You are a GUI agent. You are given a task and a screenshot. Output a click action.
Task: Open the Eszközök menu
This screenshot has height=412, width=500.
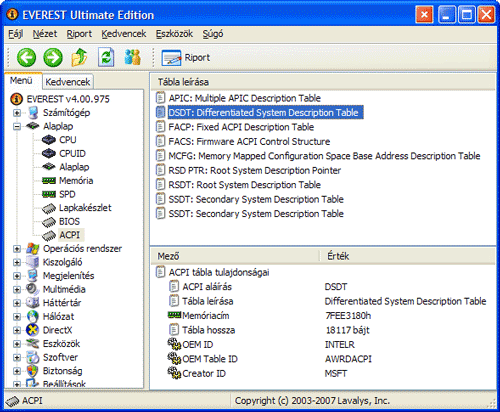tap(174, 34)
